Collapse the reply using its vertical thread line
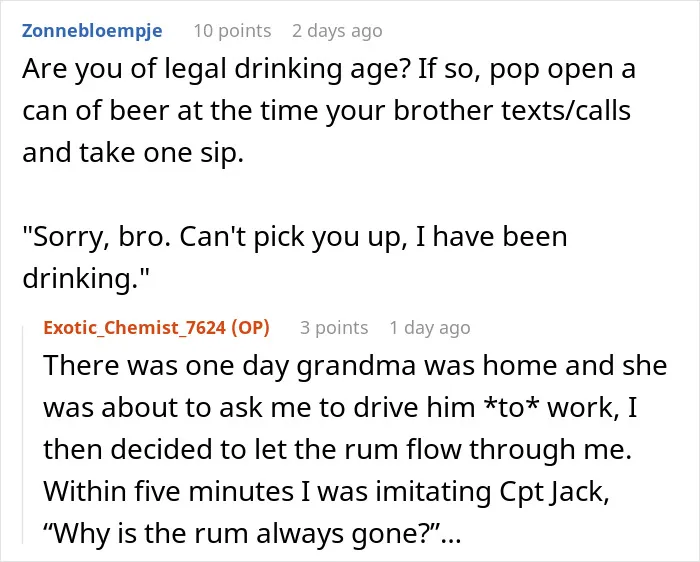 (x=23, y=435)
